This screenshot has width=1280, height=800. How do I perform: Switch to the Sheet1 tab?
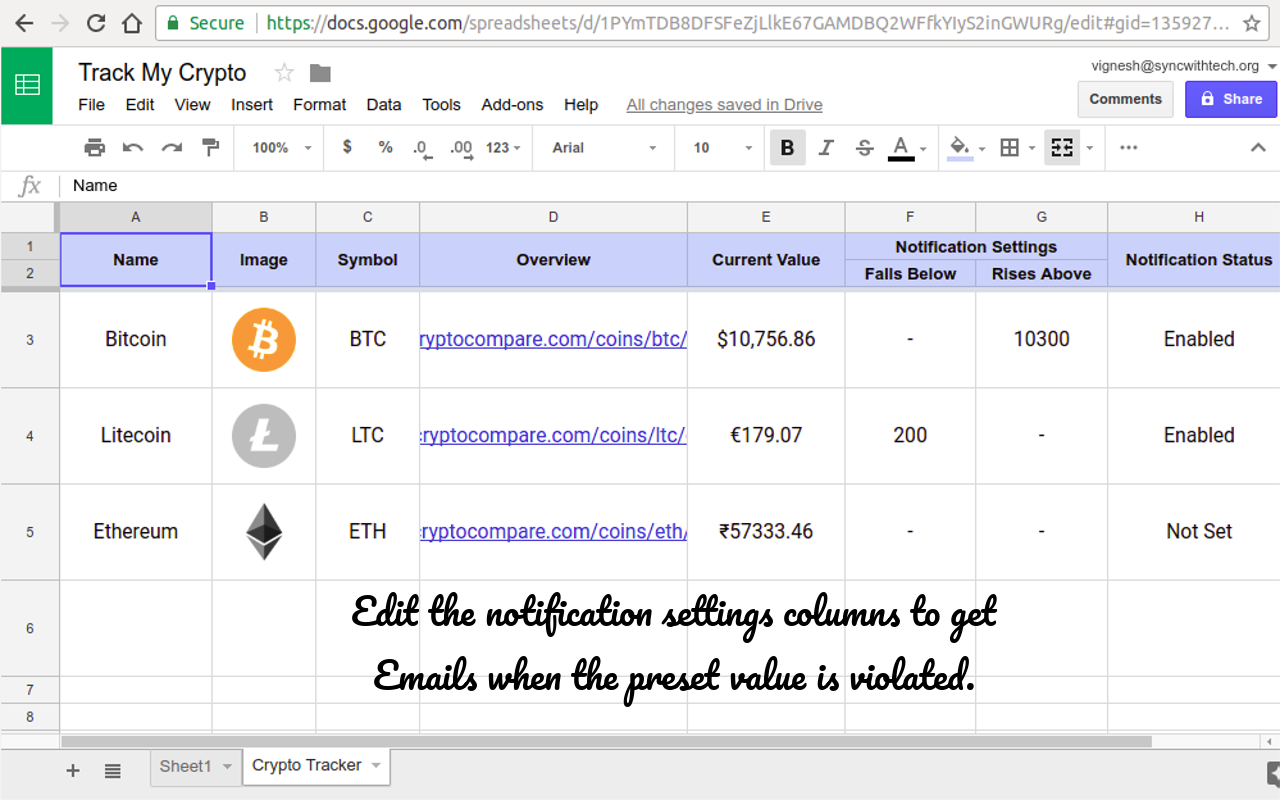pyautogui.click(x=186, y=766)
